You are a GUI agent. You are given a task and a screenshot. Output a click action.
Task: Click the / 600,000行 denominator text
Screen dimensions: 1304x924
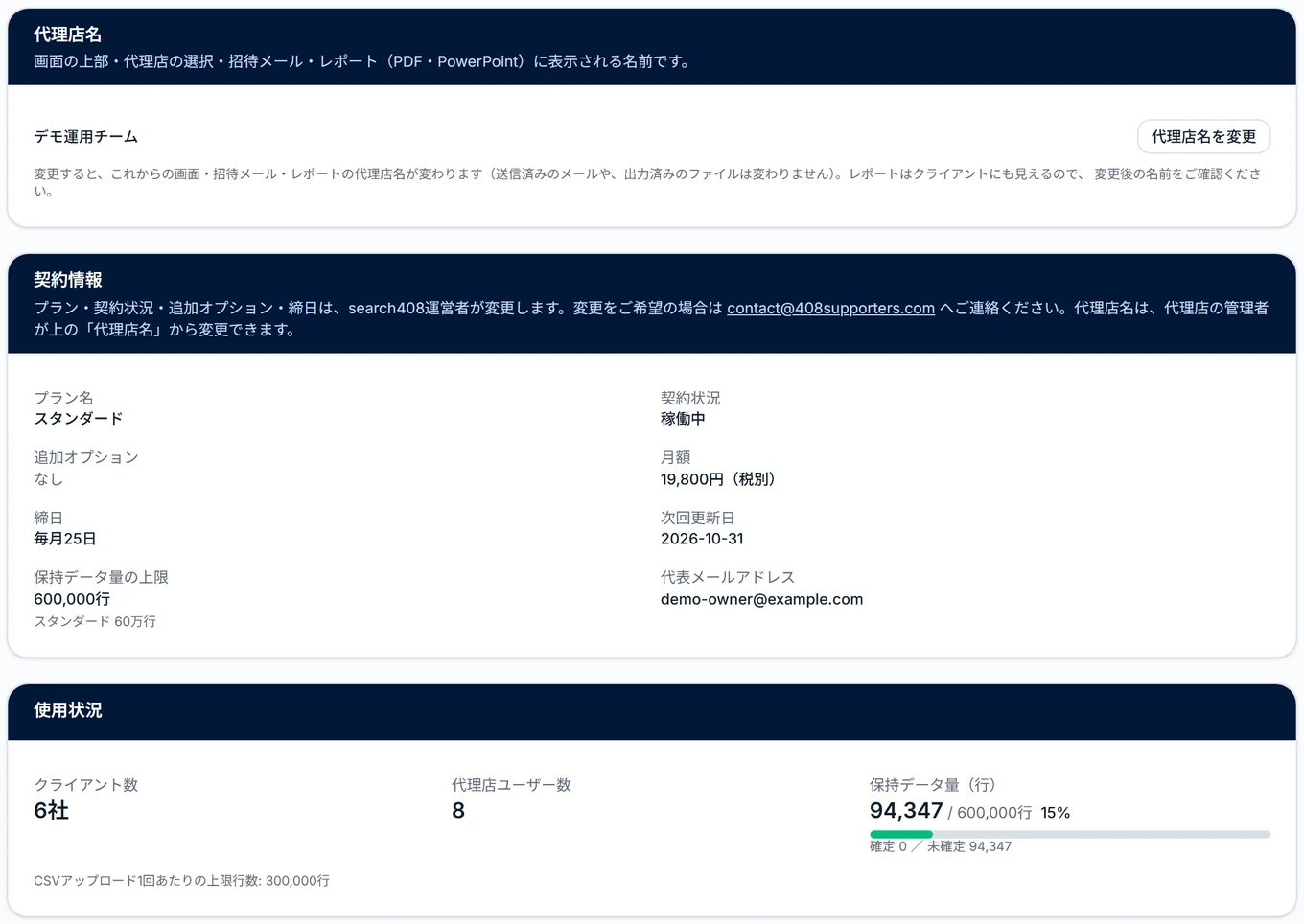click(990, 813)
